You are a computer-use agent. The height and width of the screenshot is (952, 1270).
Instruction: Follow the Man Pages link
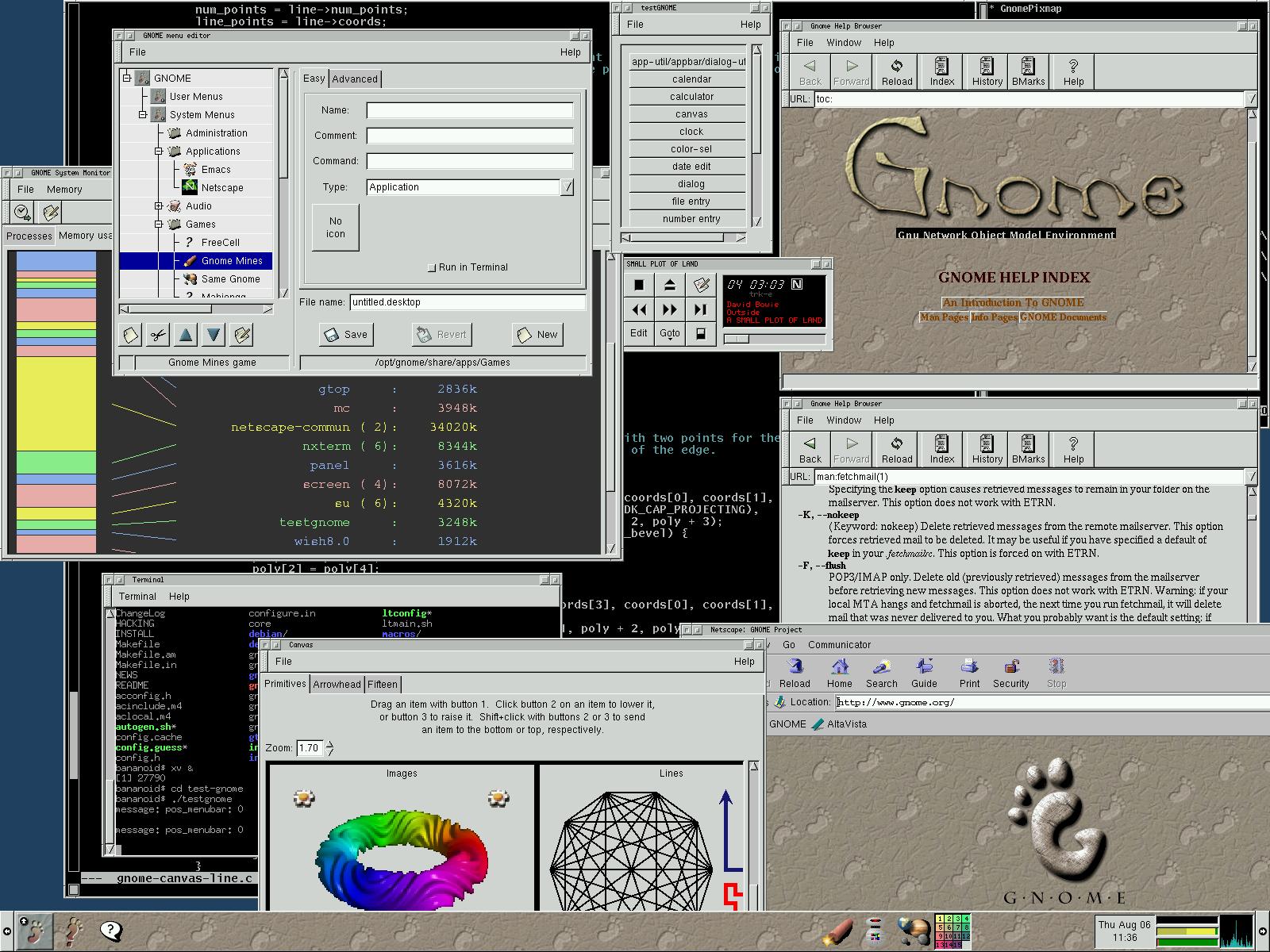click(944, 317)
